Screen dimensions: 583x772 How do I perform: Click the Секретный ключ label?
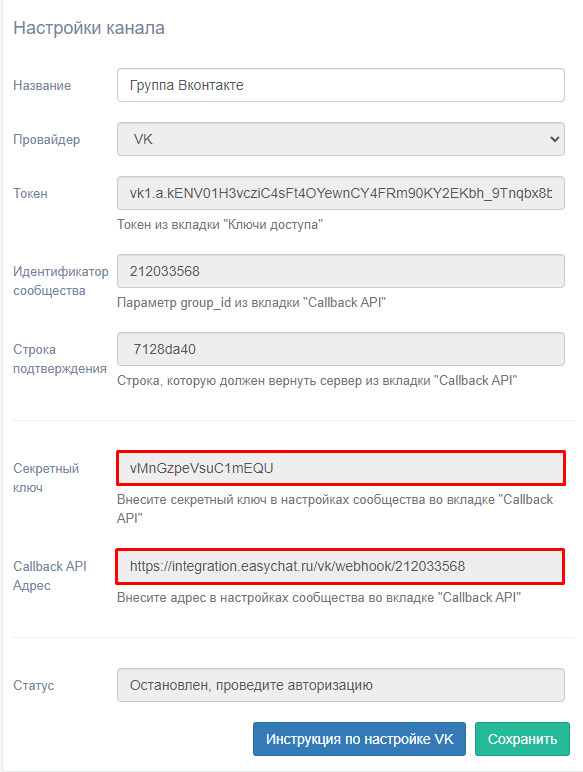click(x=46, y=478)
